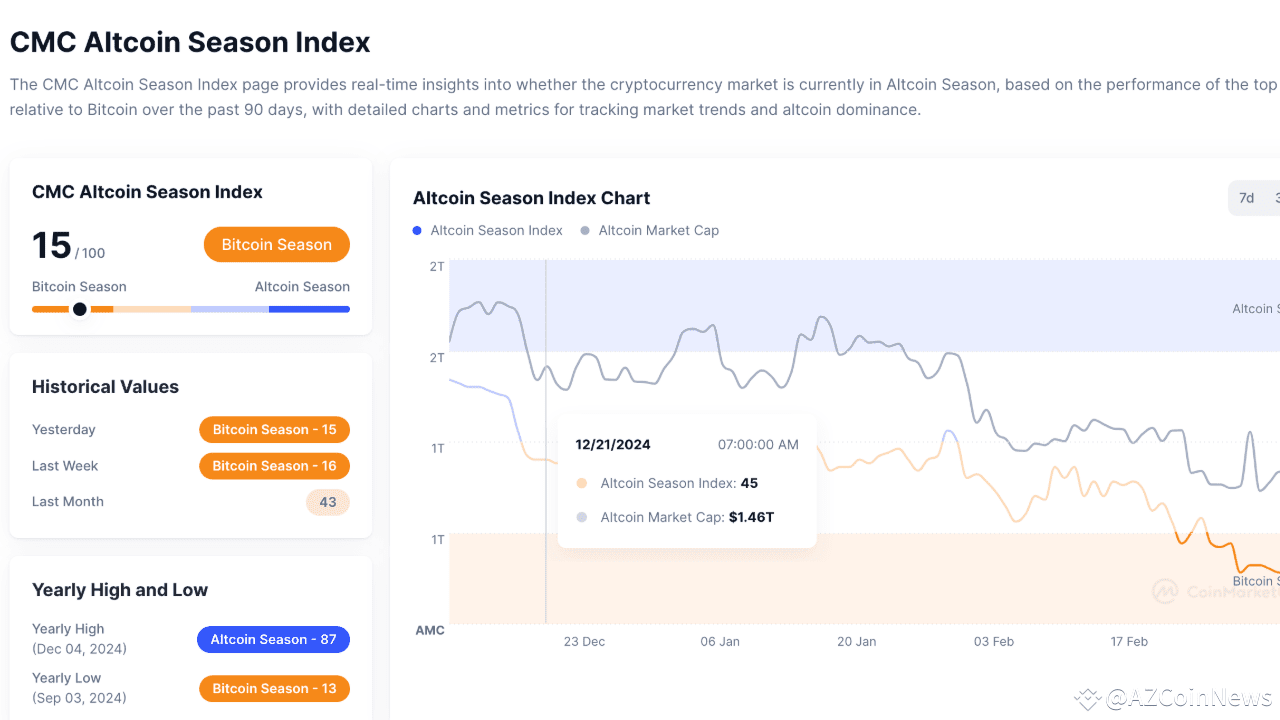Expand the Historical Values section
The height and width of the screenshot is (720, 1280).
[x=105, y=386]
